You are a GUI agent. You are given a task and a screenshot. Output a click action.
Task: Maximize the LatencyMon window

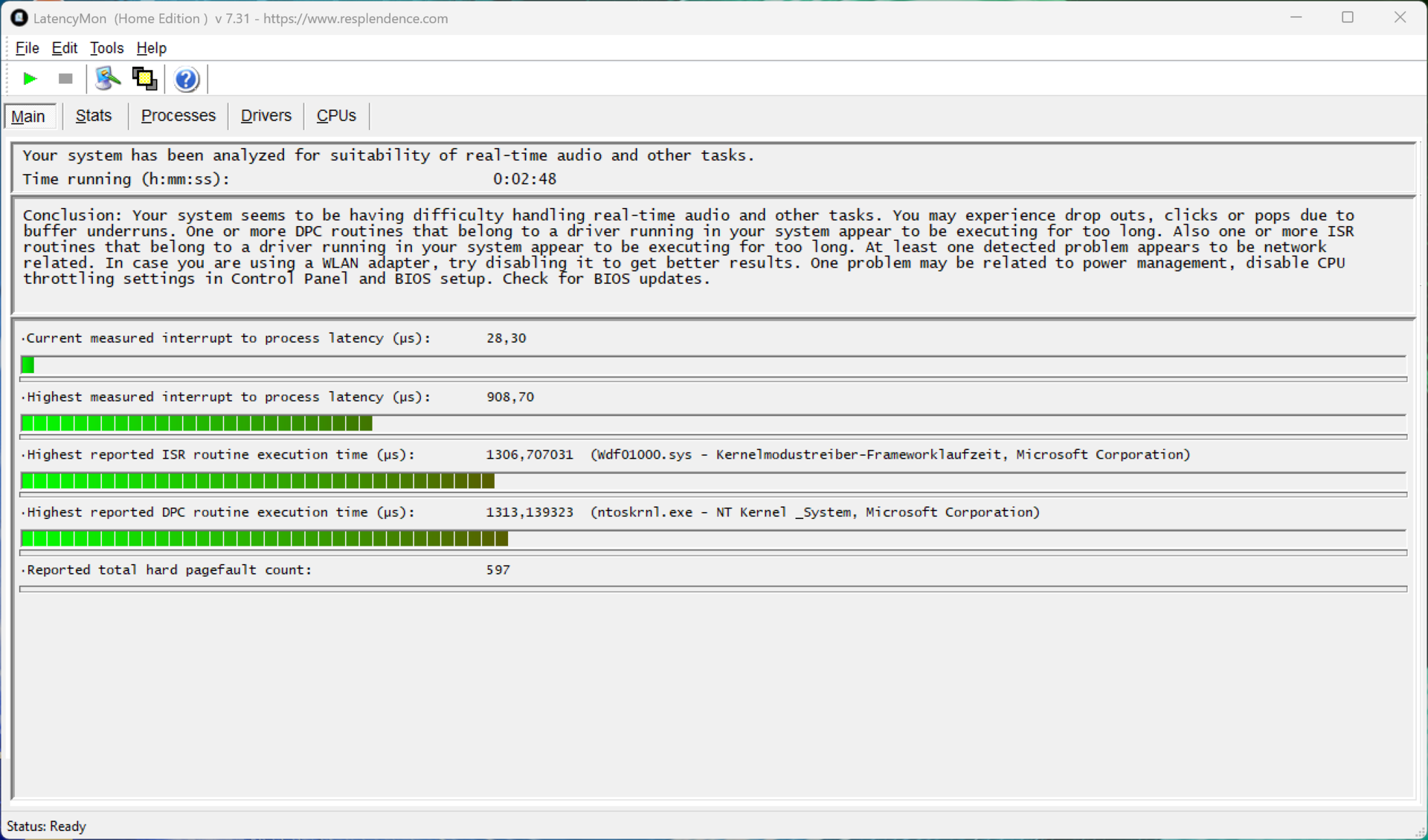coord(1348,17)
